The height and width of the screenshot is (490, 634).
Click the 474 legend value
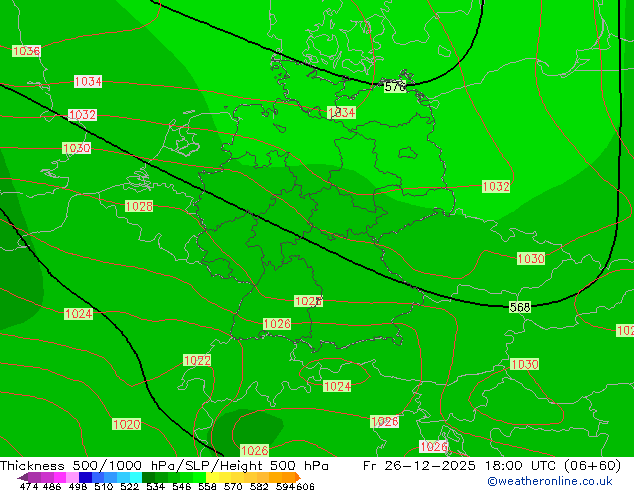tap(29, 486)
